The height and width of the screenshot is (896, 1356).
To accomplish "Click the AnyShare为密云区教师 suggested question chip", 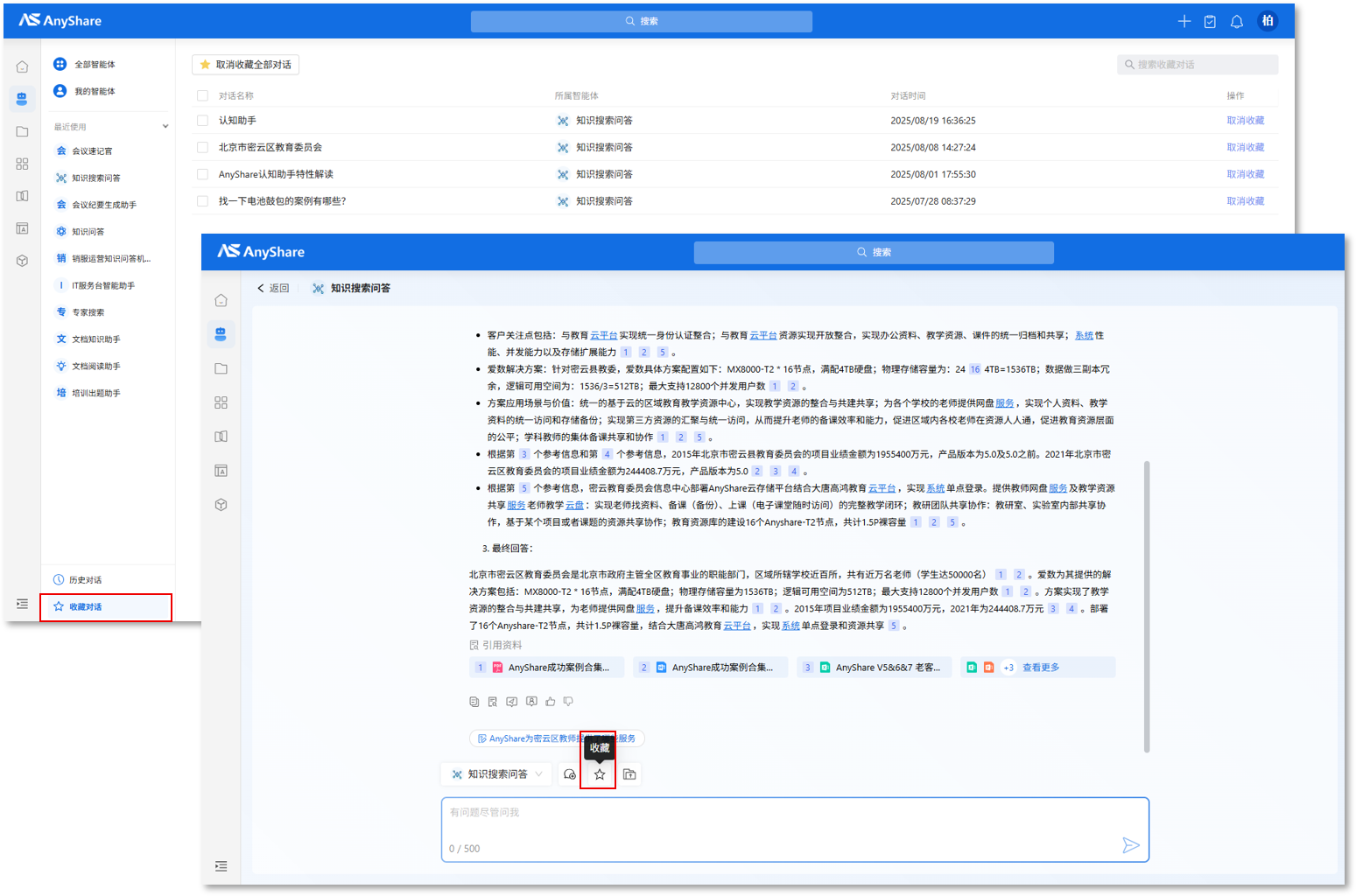I will [x=557, y=738].
